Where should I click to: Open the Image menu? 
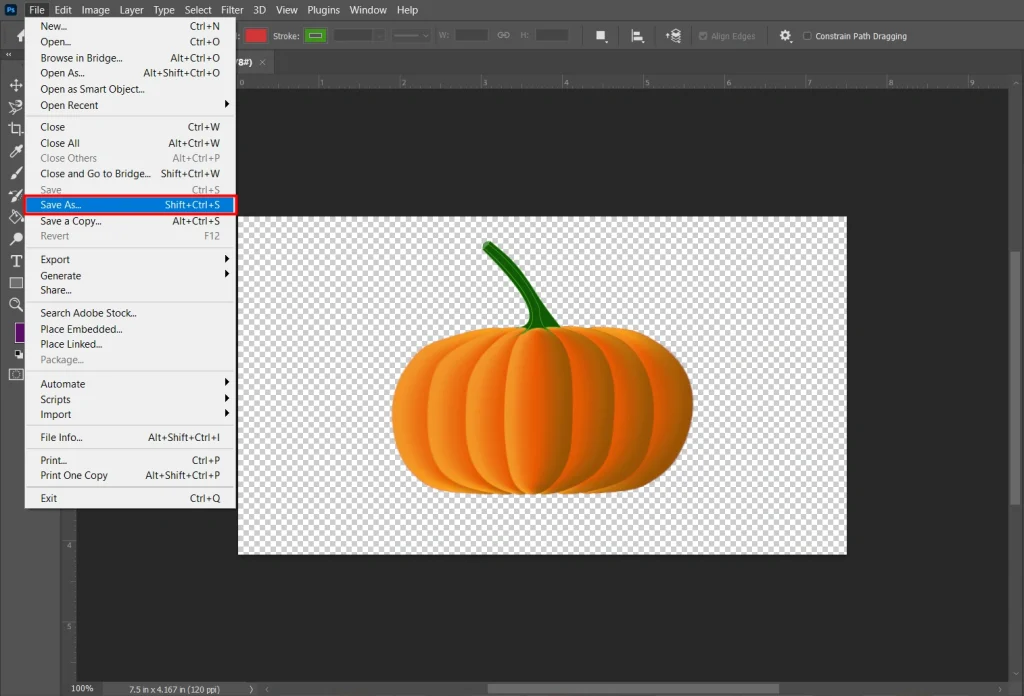95,10
